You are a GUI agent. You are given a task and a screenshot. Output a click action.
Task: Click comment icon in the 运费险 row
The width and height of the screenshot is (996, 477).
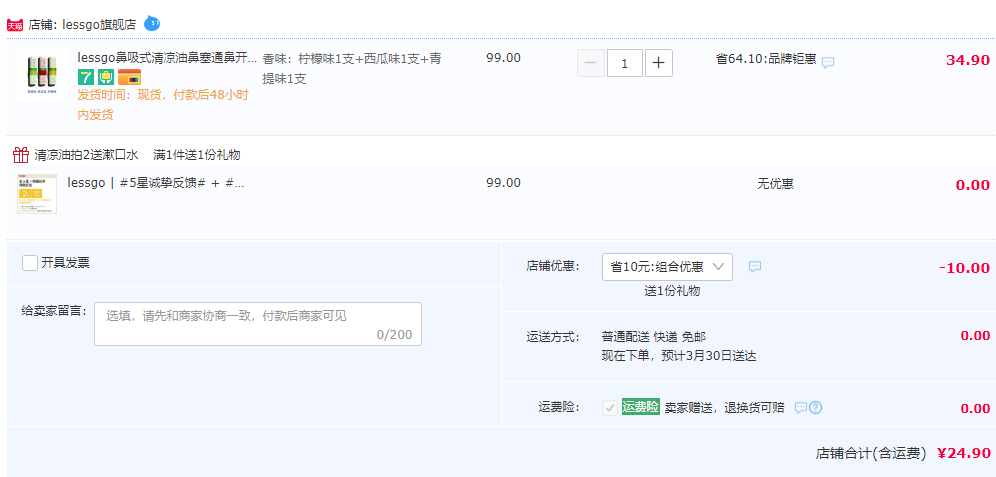point(801,407)
